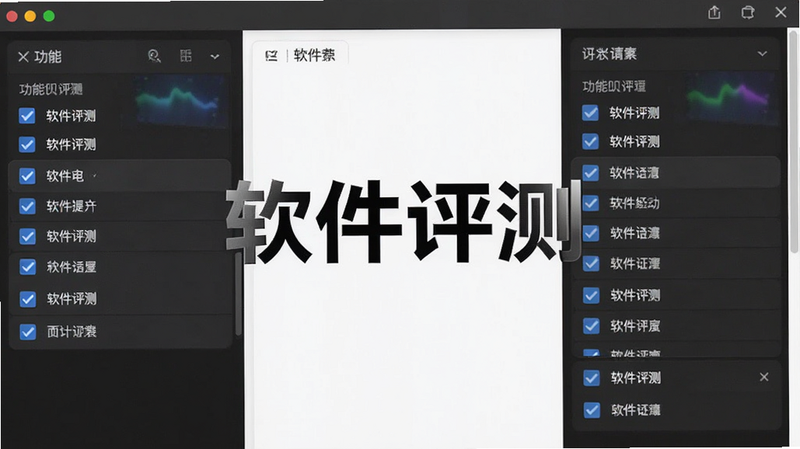Toggle the last checkbox in the bottom-right card
The width and height of the screenshot is (800, 449).
click(x=591, y=410)
